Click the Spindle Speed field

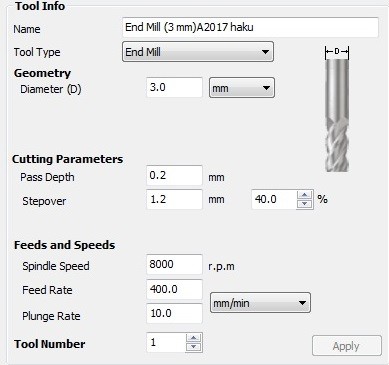click(x=174, y=264)
